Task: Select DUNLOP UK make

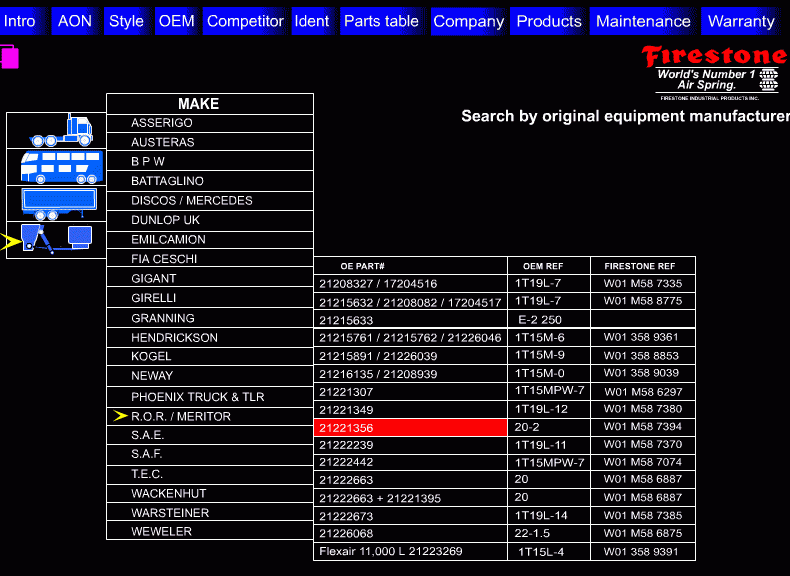Action: (x=210, y=220)
